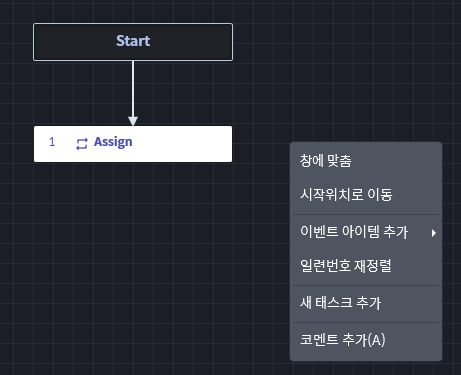This screenshot has width=461, height=375.
Task: Click the connector's origin on Start's bottom edge
Action: 133,61
